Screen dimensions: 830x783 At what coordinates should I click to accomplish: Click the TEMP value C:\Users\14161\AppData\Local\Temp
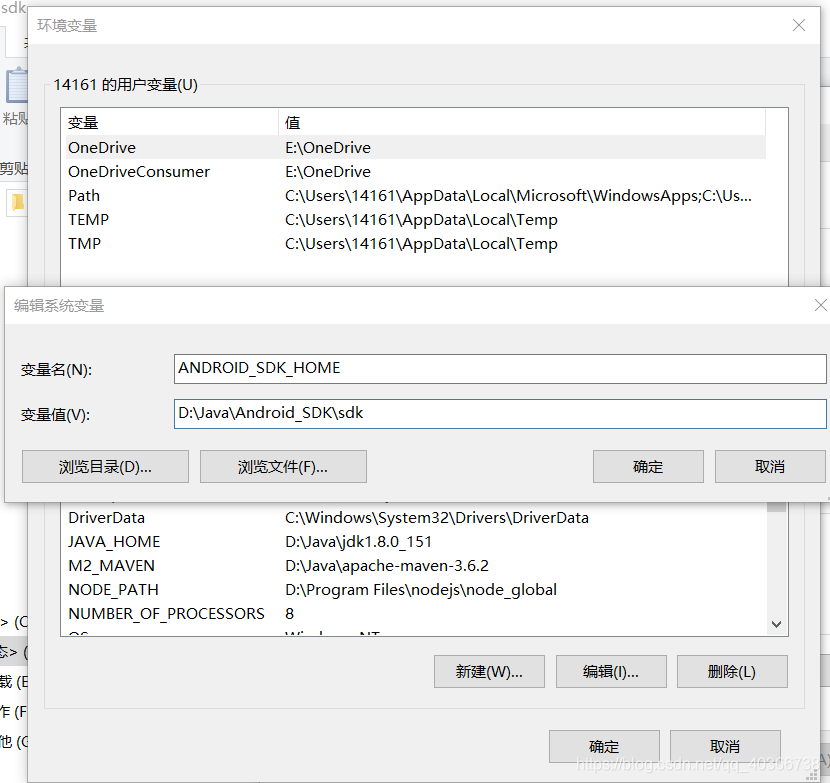[x=421, y=219]
